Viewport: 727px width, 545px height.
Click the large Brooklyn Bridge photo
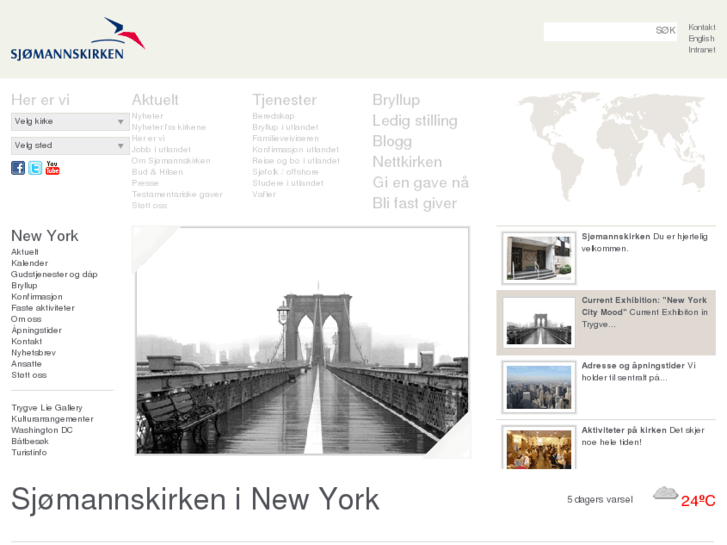(302, 341)
